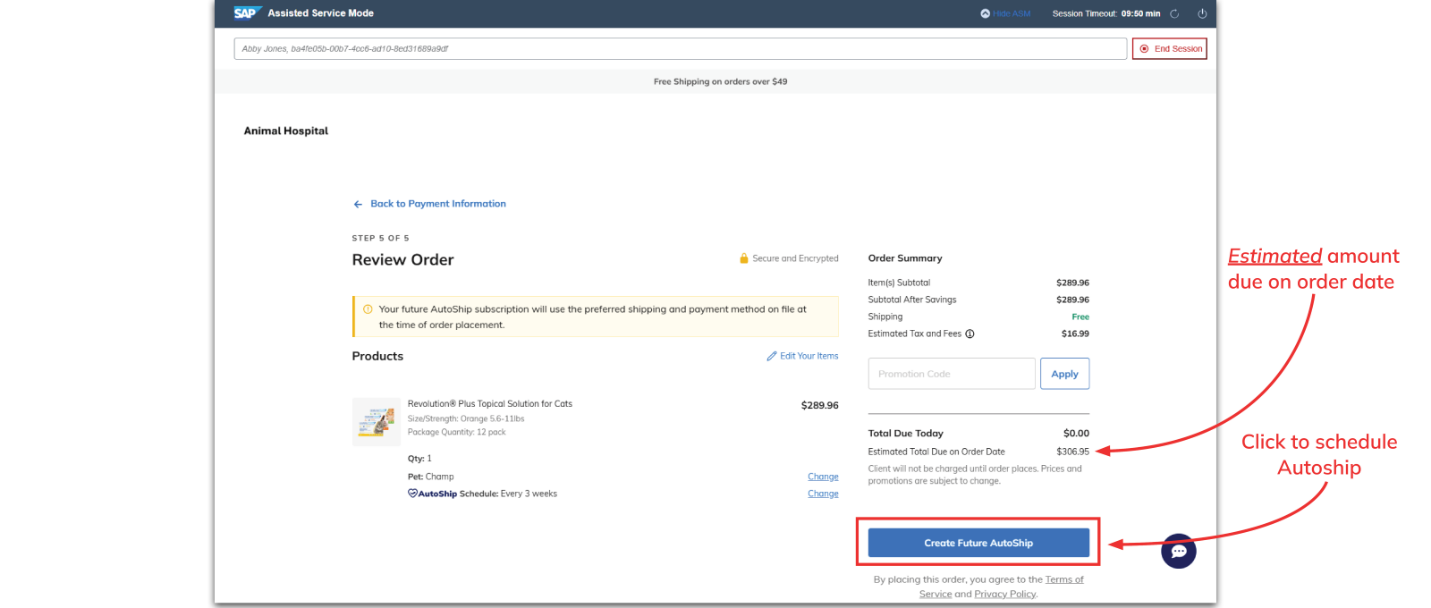Click the Estimated Tax and Fees $16.99 amount
This screenshot has width=1431, height=608.
pos(1075,334)
